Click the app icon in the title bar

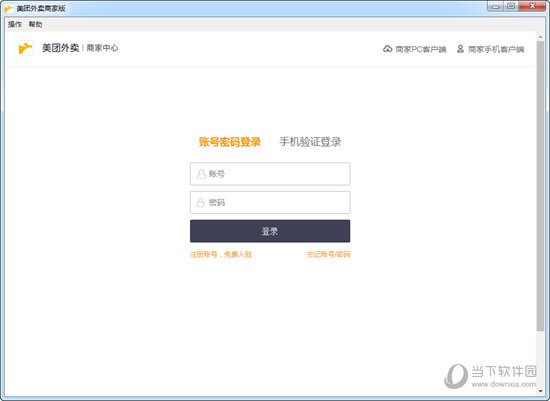pos(8,8)
